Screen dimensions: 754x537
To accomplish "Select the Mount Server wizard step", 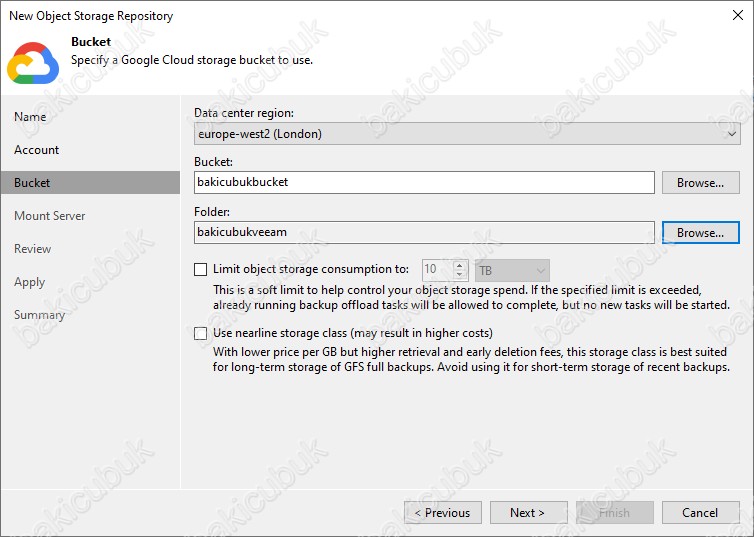I will click(x=50, y=216).
